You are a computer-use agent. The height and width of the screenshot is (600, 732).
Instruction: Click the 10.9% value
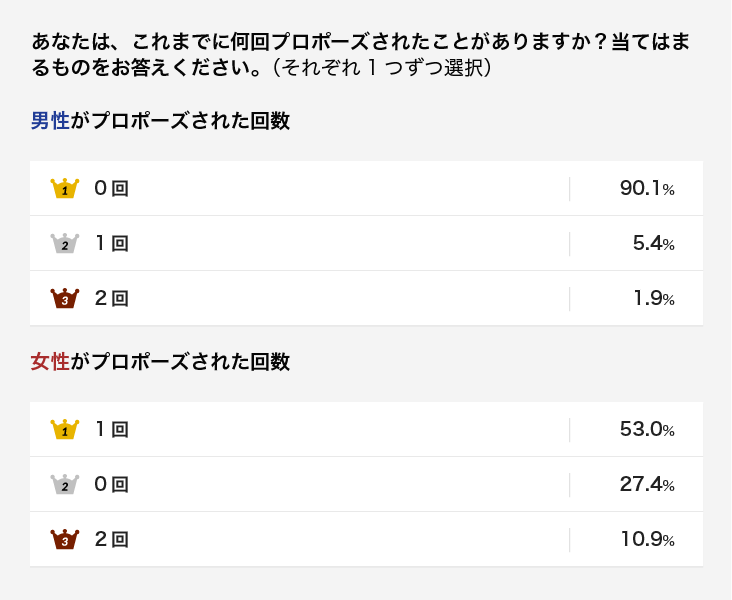point(648,539)
